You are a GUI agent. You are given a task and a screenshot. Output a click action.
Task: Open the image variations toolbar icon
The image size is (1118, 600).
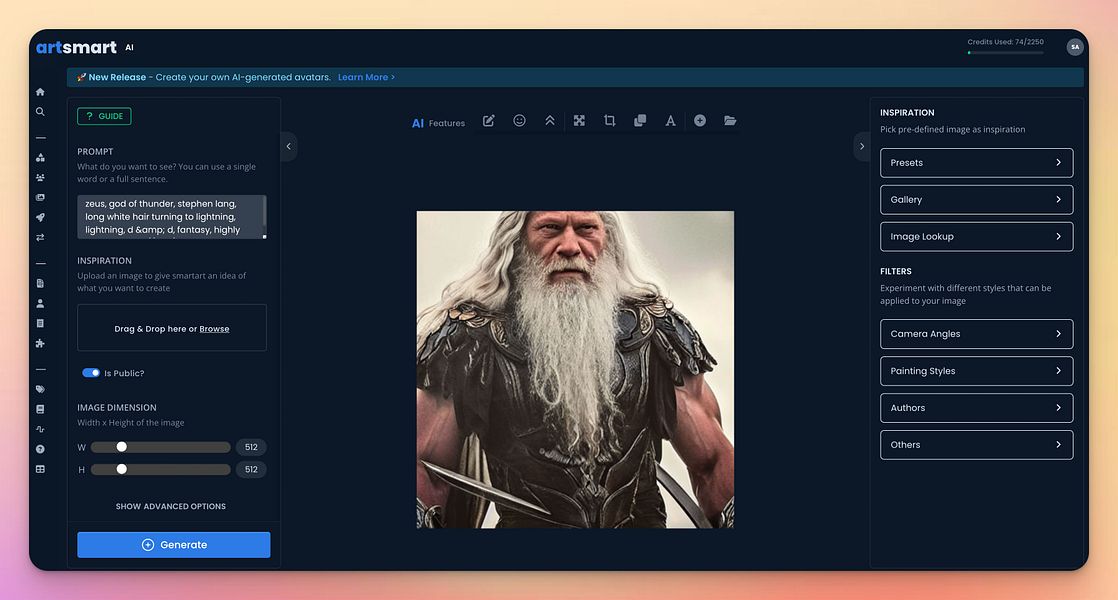[639, 120]
